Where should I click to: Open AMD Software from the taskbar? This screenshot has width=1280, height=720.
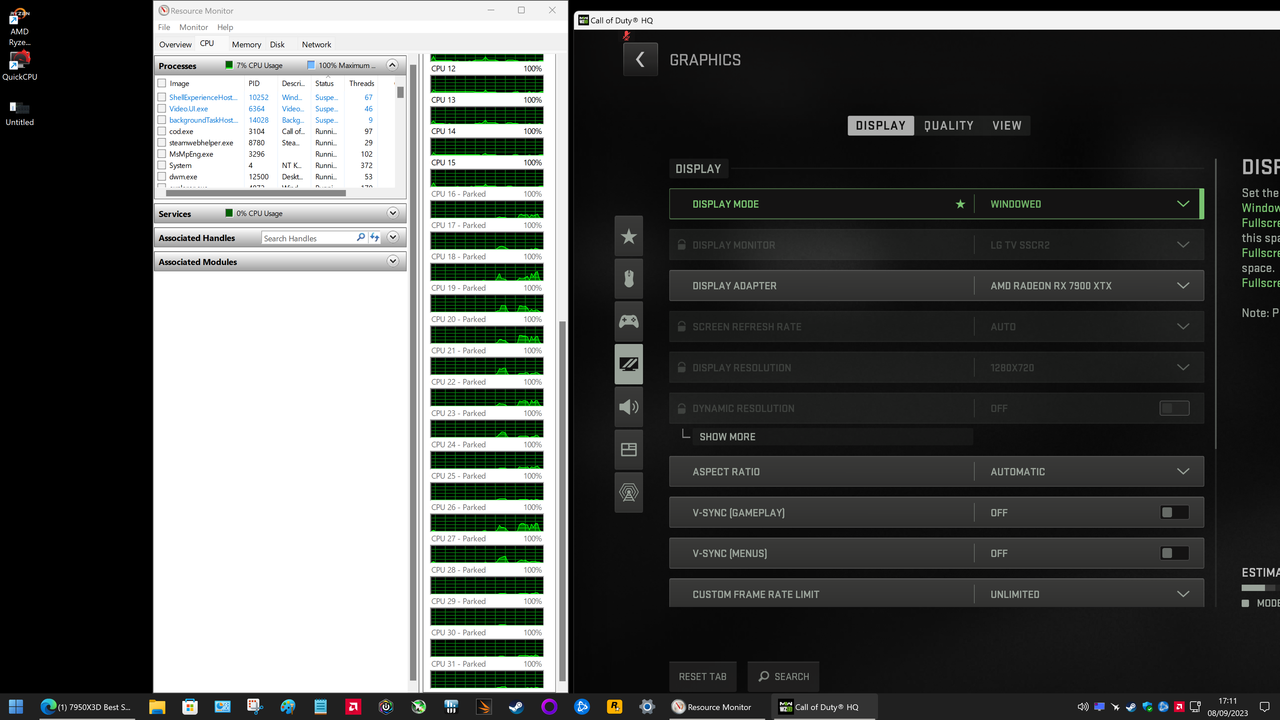tap(353, 706)
